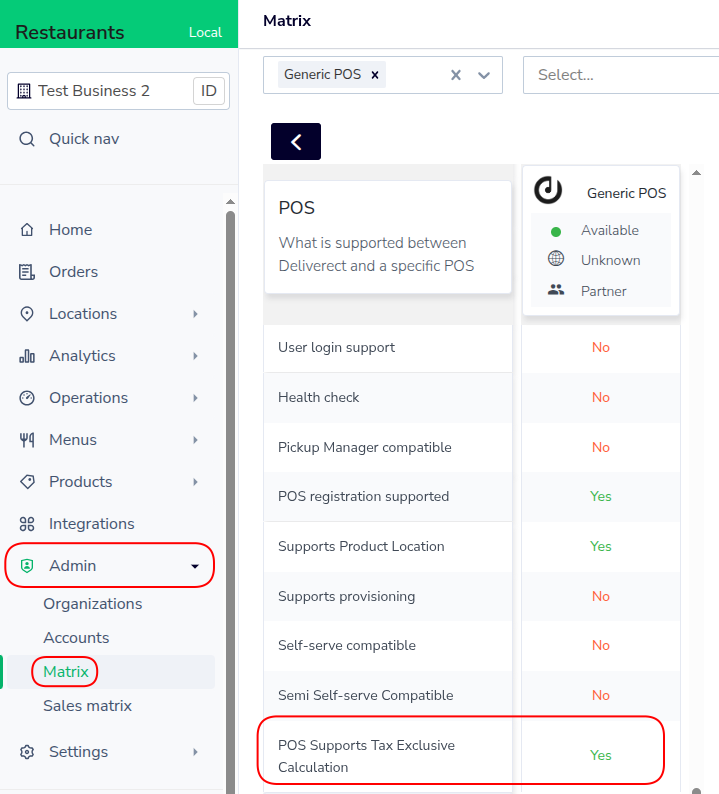Remove the Generic POS chip
The width and height of the screenshot is (719, 794).
375,75
